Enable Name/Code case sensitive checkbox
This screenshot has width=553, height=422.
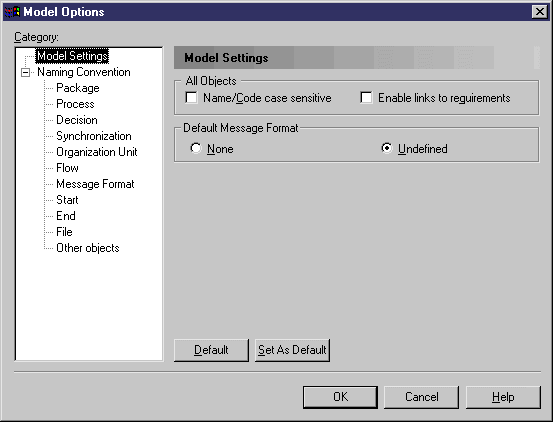click(x=191, y=98)
